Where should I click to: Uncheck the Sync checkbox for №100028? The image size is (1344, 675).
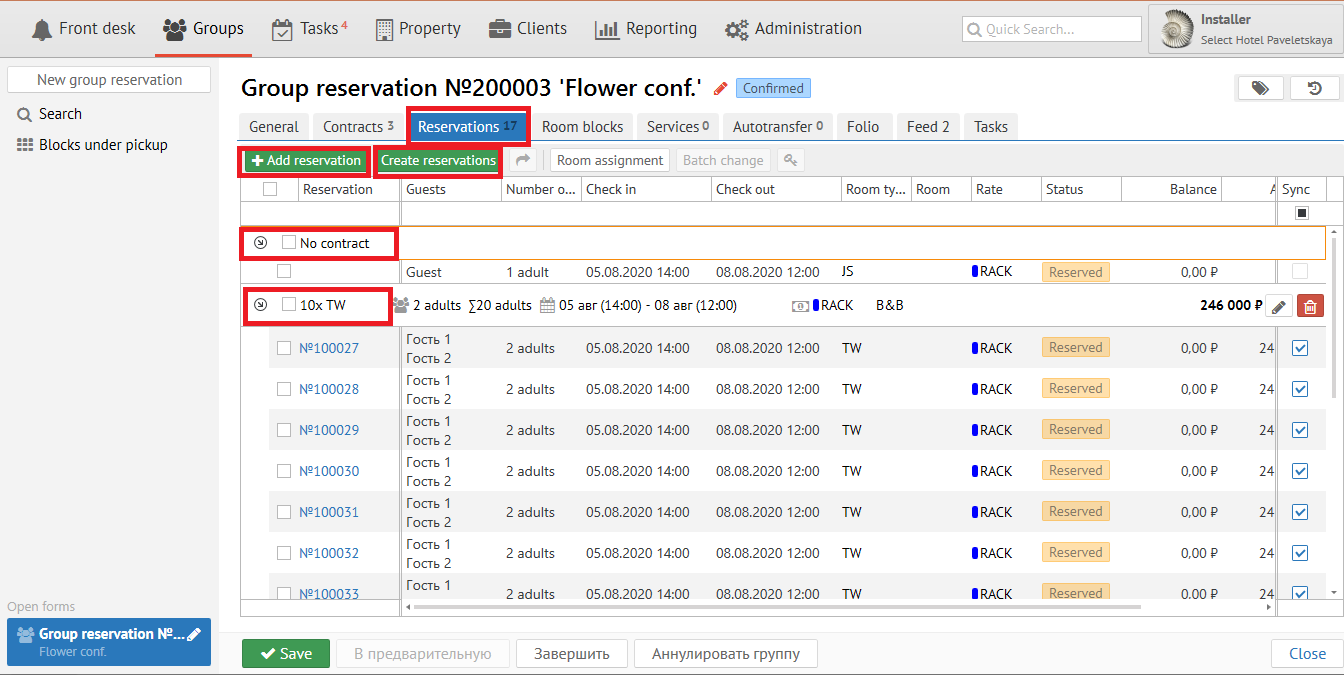[1300, 389]
